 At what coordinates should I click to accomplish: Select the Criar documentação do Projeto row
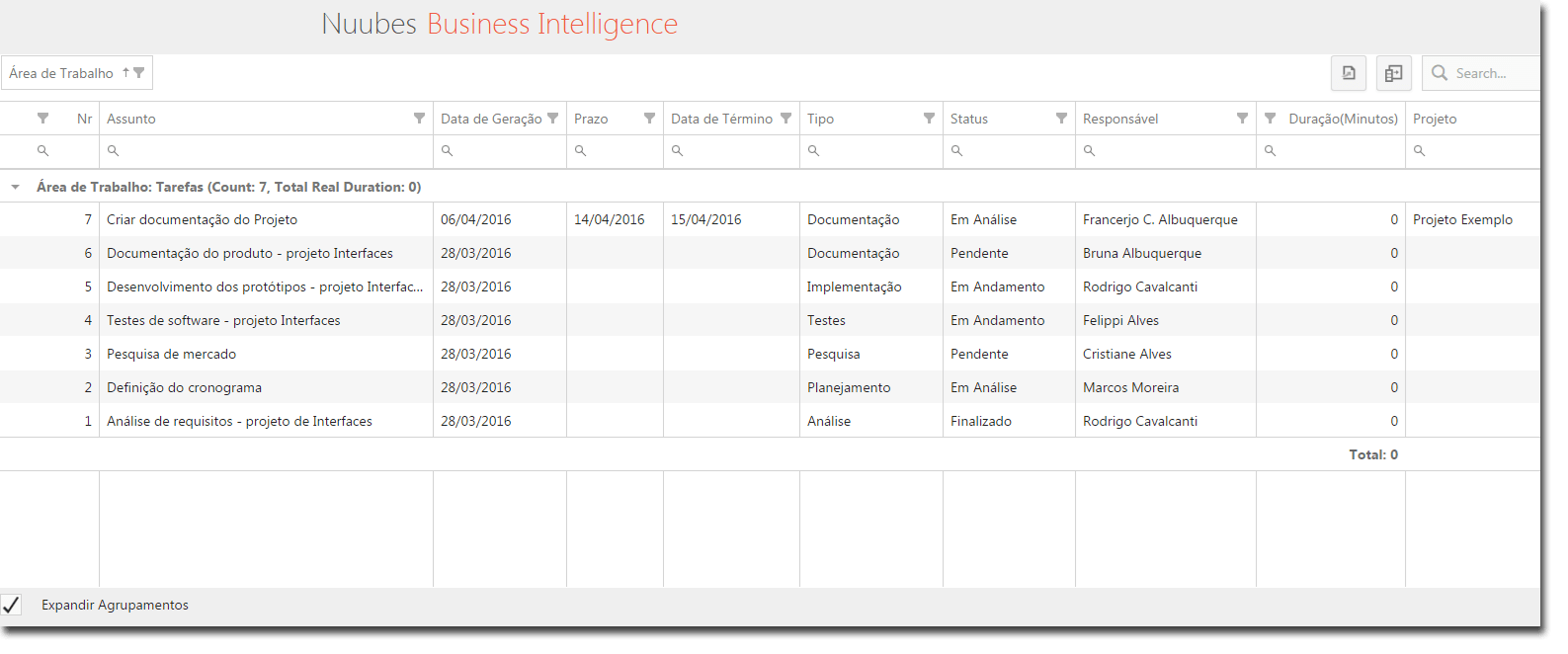click(770, 219)
